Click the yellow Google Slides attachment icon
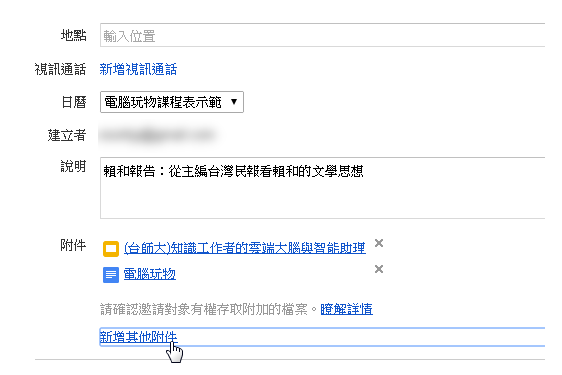The image size is (562, 375). (x=111, y=249)
